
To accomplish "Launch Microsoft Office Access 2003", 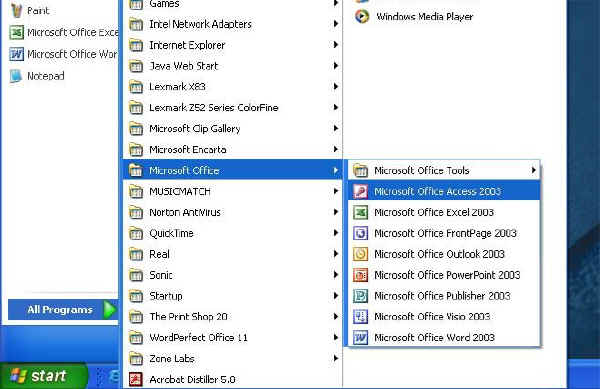I will 444,191.
